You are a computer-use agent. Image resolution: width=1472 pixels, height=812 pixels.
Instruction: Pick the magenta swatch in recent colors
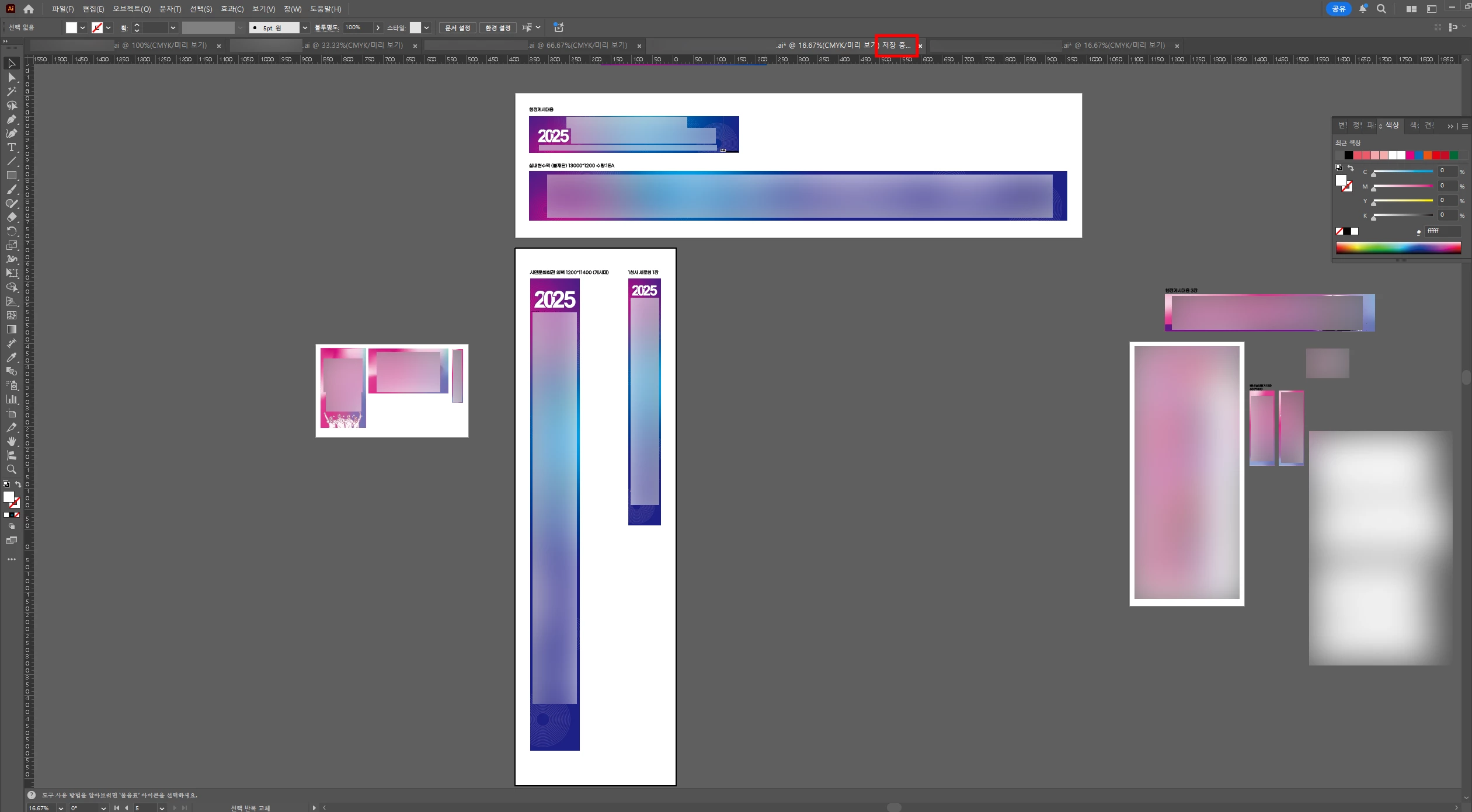coord(1410,155)
